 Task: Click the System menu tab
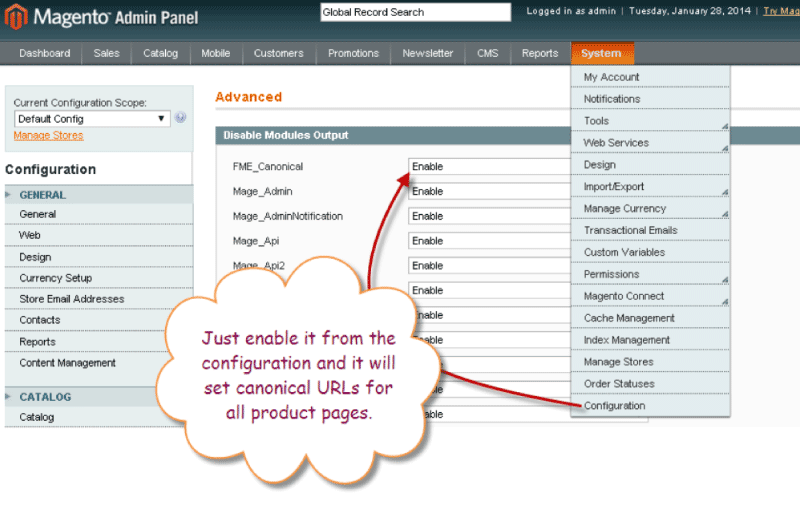[602, 53]
